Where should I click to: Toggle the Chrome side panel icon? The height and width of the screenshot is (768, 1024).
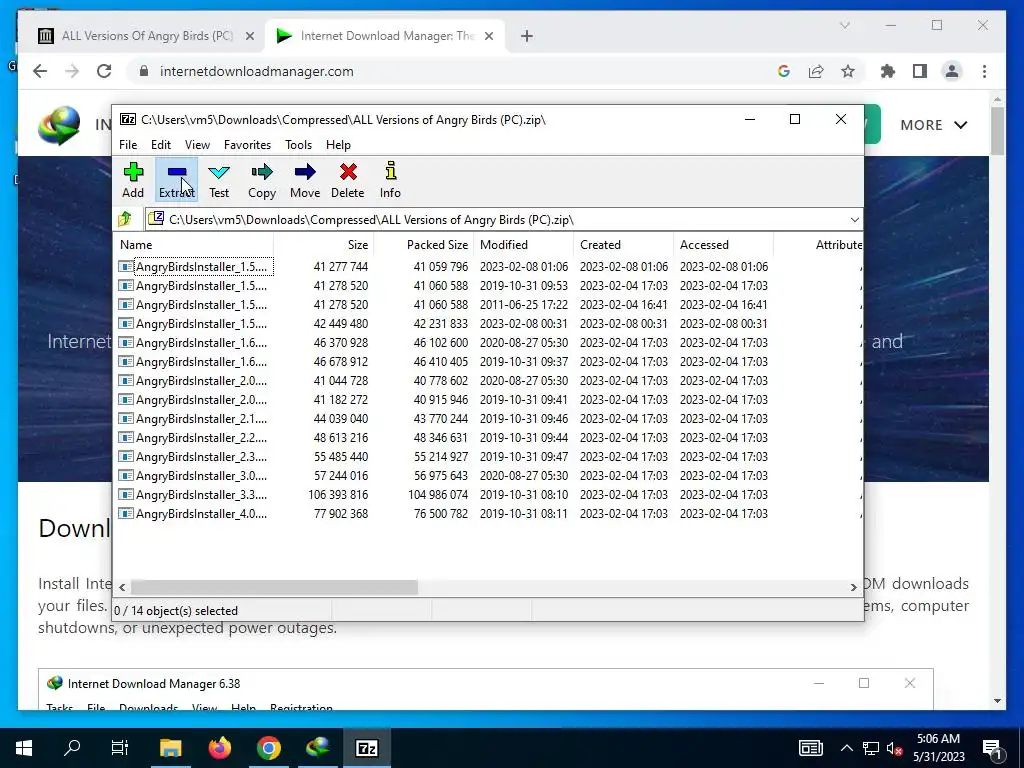coord(920,71)
